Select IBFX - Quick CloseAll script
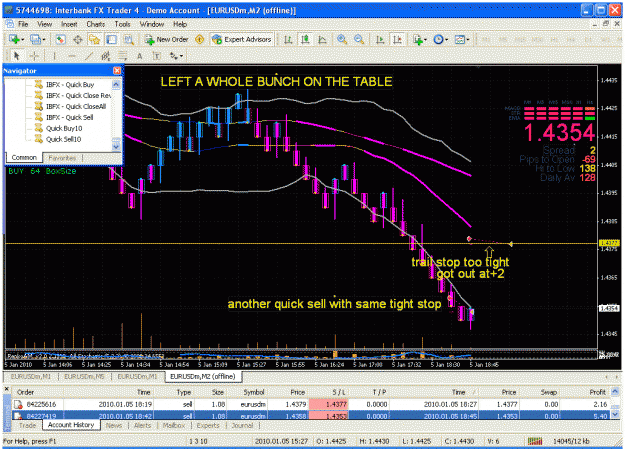This screenshot has height=449, width=625. click(76, 106)
